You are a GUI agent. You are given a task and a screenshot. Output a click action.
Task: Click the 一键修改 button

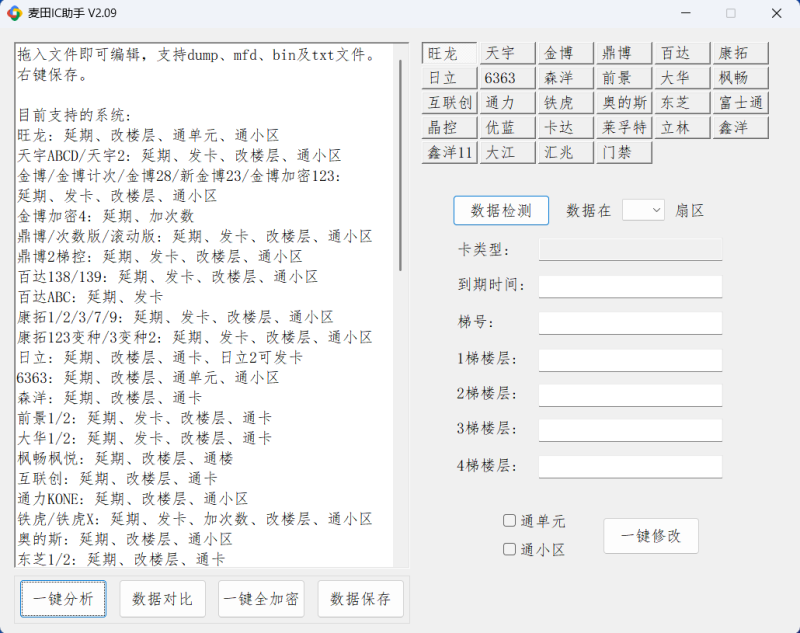651,536
